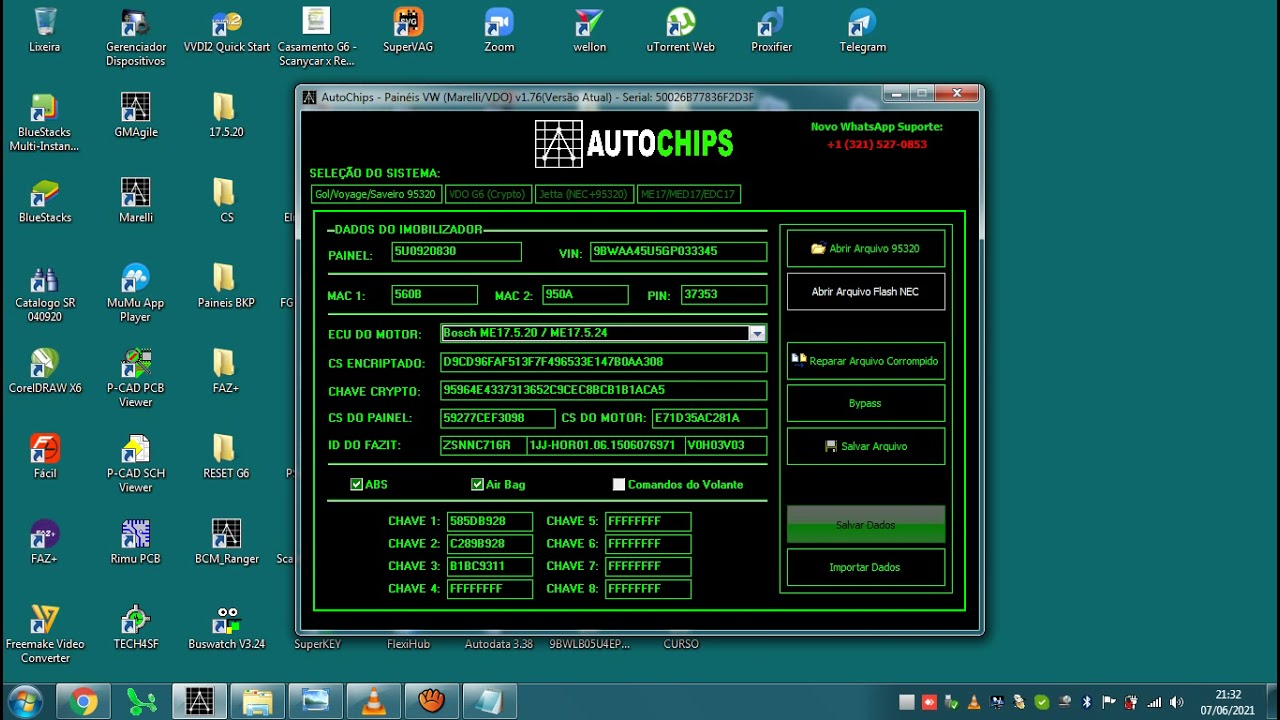Screen dimensions: 1280x720
Task: Open File Explorer from taskbar
Action: [x=257, y=702]
